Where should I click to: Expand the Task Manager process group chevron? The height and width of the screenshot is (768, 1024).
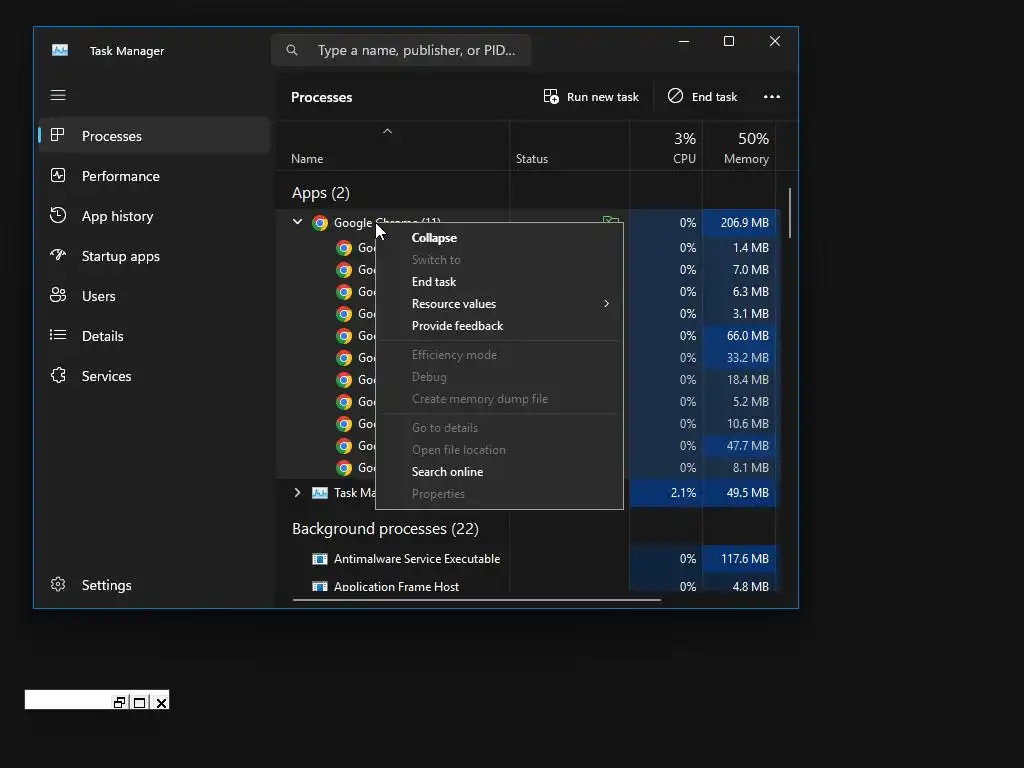point(297,492)
